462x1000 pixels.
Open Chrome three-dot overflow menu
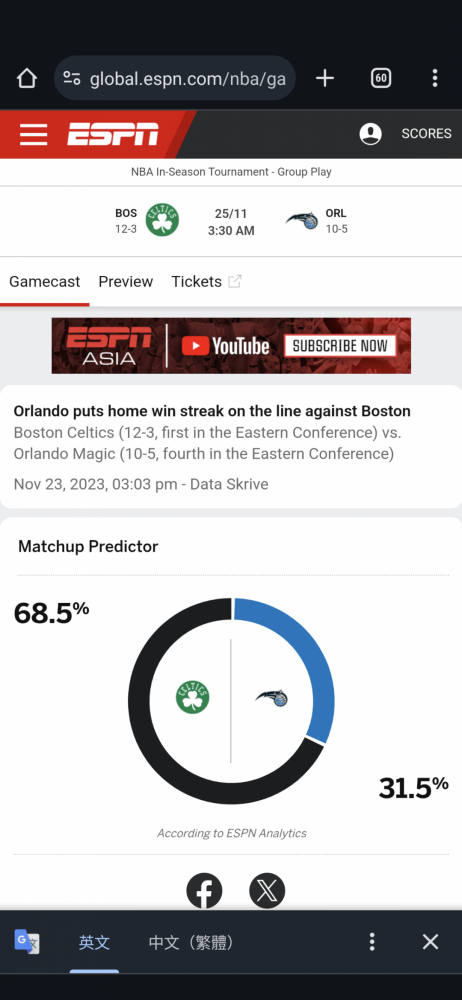435,78
